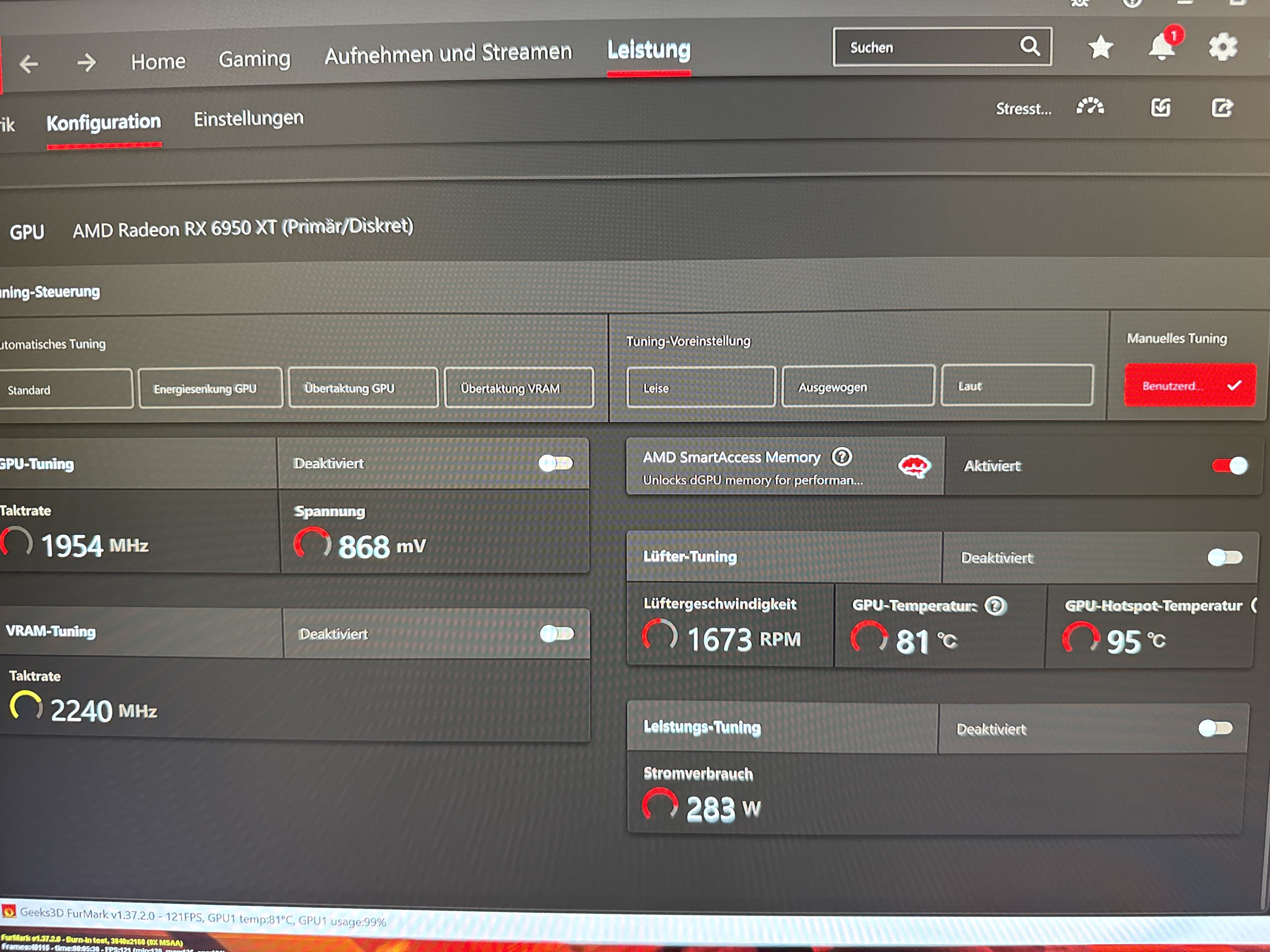1270x952 pixels.
Task: Open notifications bell icon
Action: tap(1162, 47)
